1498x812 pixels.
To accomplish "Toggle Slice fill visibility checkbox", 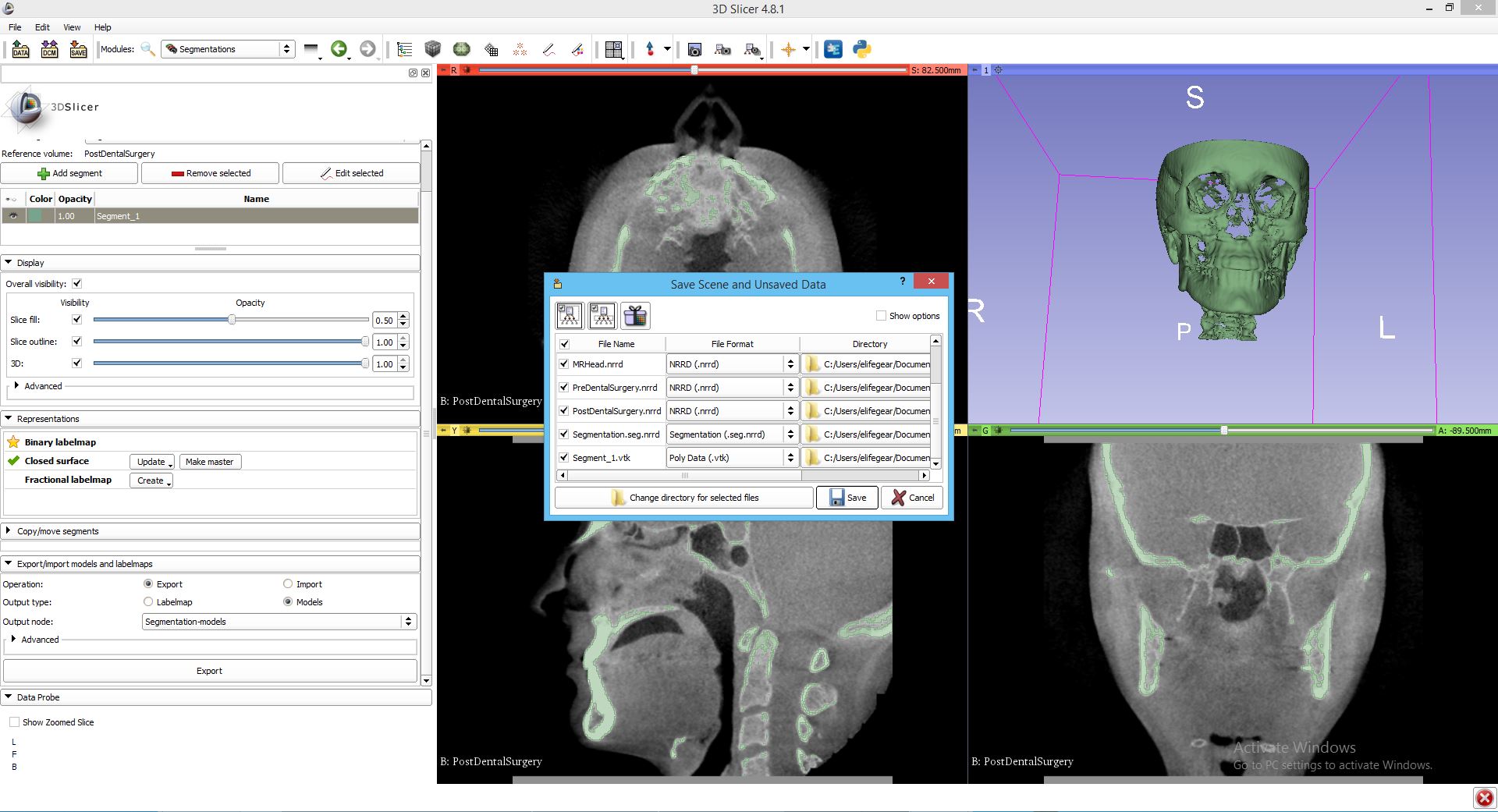I will [76, 320].
